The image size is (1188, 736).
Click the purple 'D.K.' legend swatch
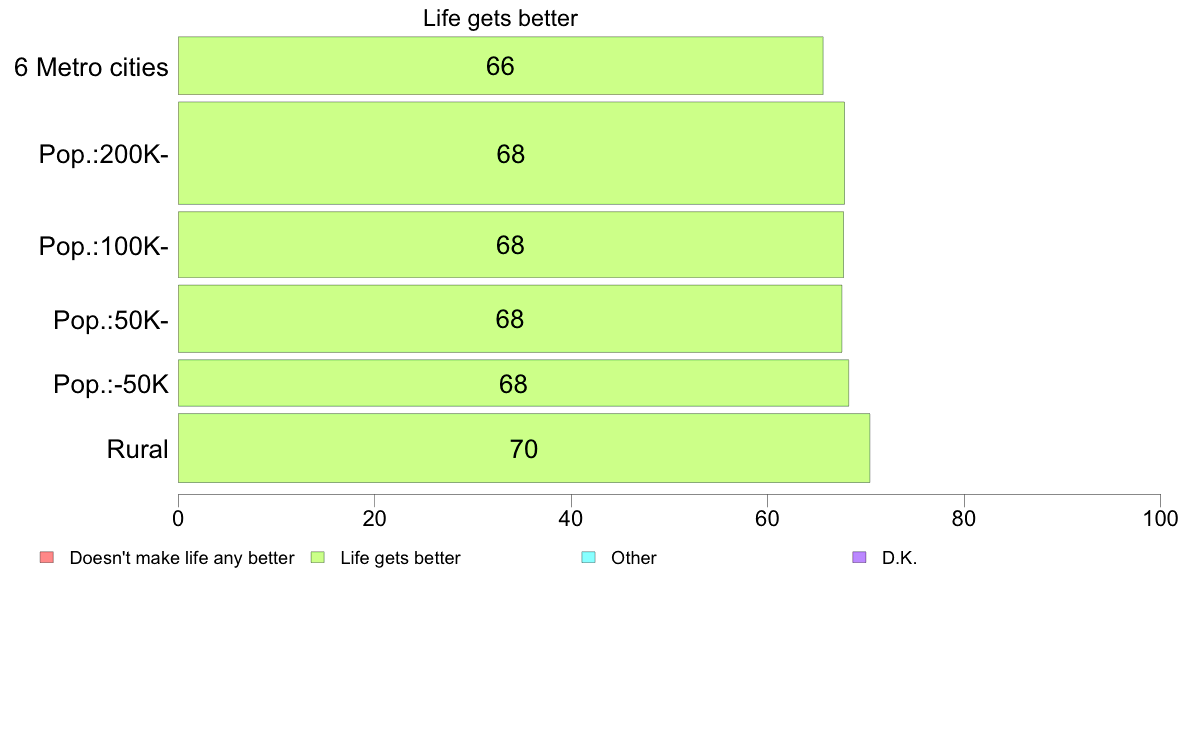(859, 557)
